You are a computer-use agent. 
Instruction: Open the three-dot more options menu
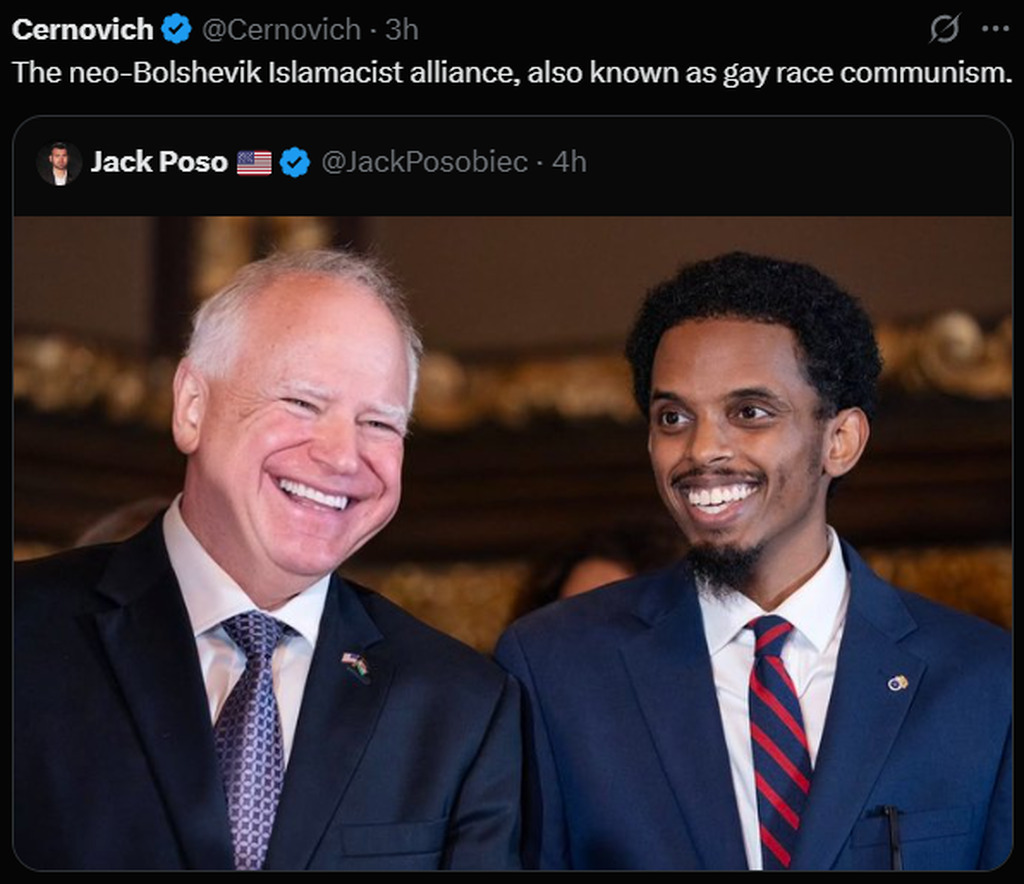coord(995,29)
